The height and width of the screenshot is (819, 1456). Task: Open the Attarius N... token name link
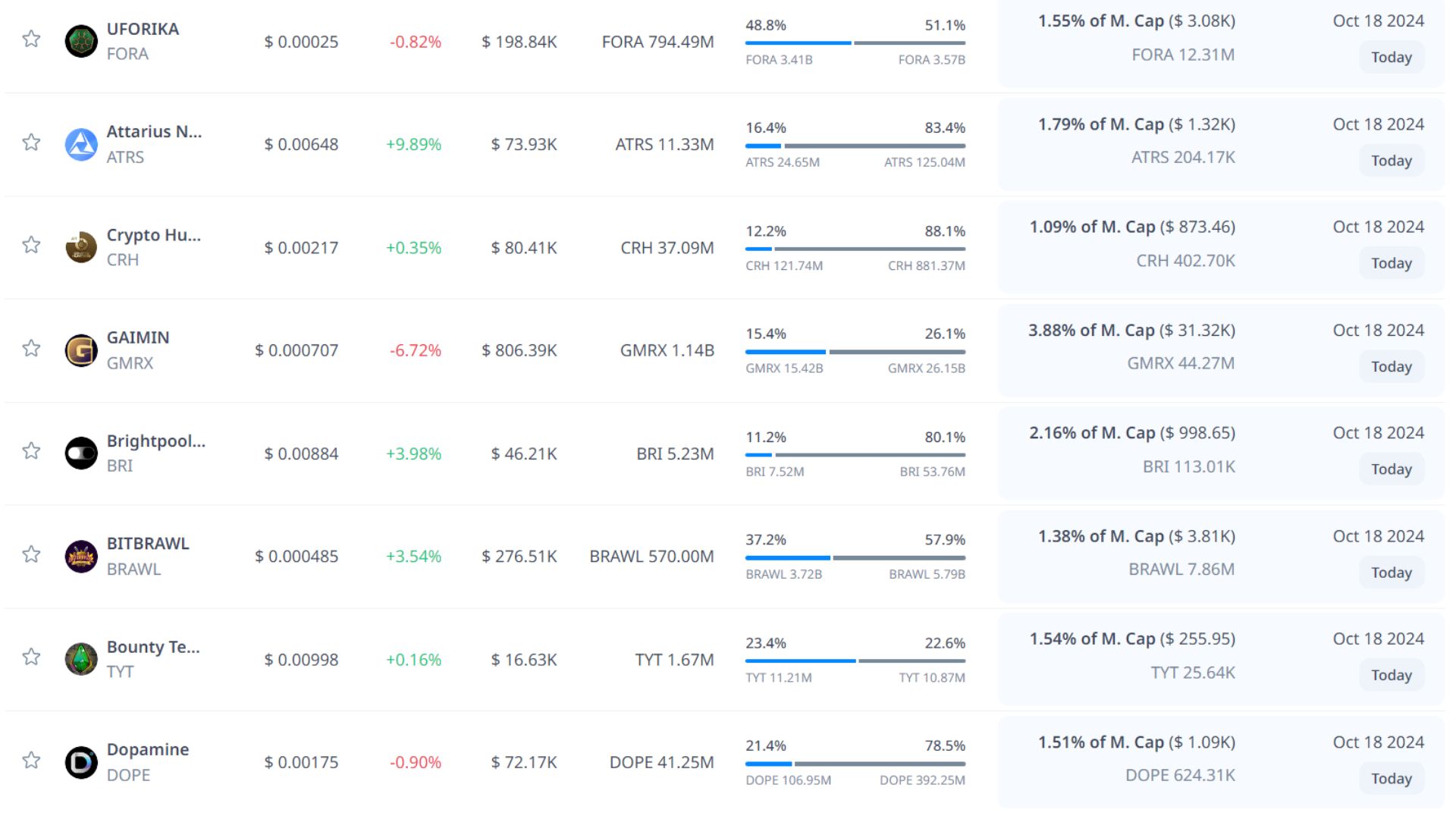click(x=154, y=131)
